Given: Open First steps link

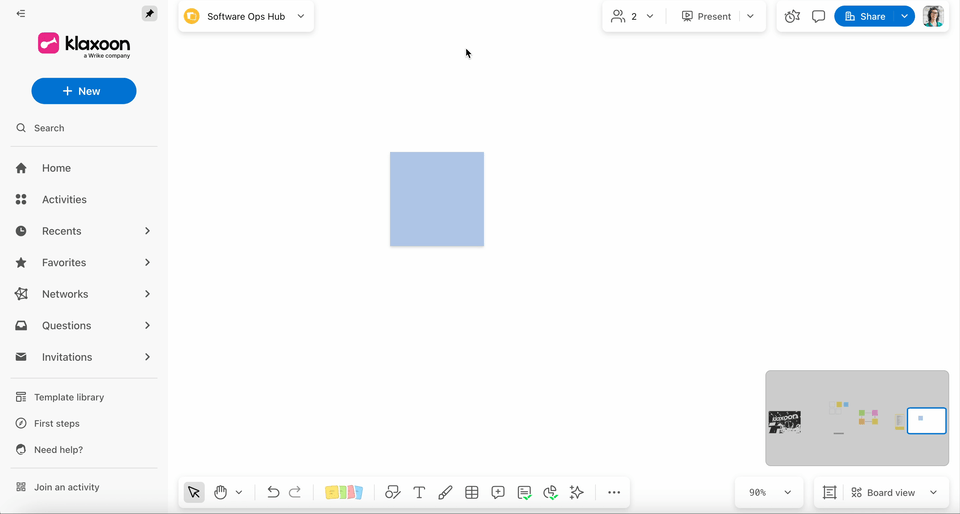Looking at the screenshot, I should point(48,423).
